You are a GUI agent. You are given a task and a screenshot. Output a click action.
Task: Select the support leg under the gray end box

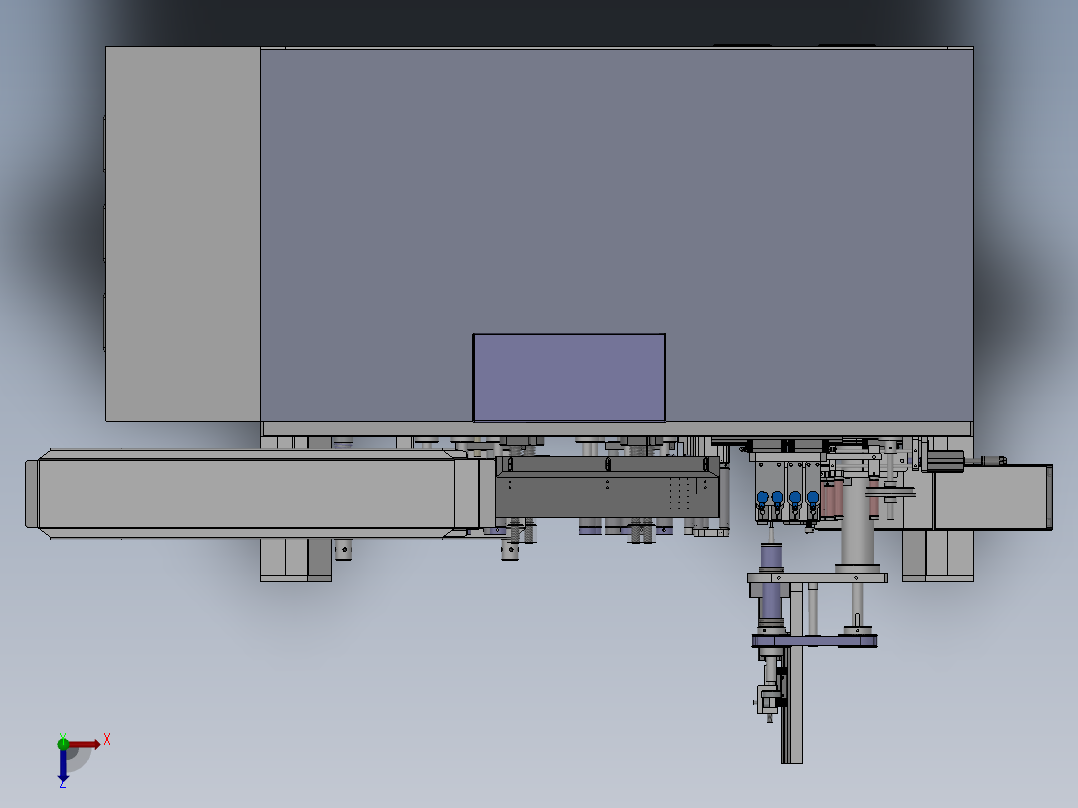tap(938, 555)
